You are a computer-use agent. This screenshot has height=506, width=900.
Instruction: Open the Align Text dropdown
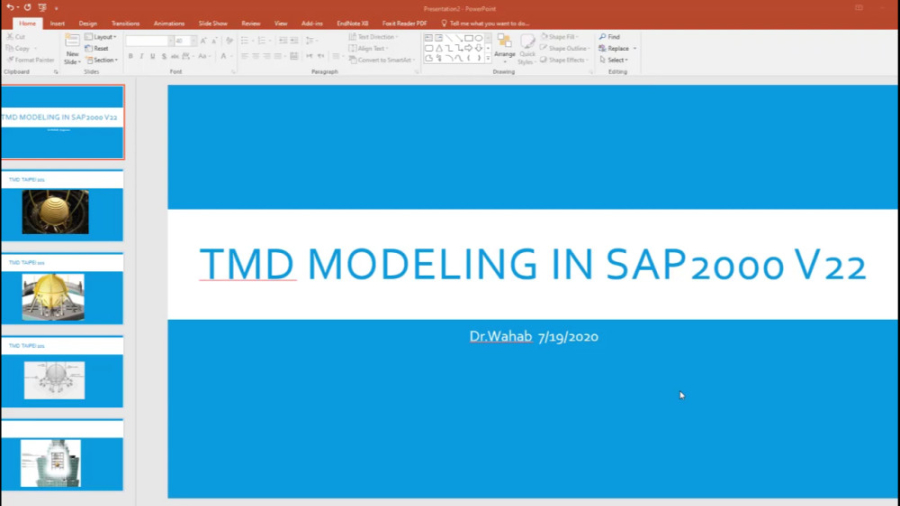pyautogui.click(x=368, y=48)
